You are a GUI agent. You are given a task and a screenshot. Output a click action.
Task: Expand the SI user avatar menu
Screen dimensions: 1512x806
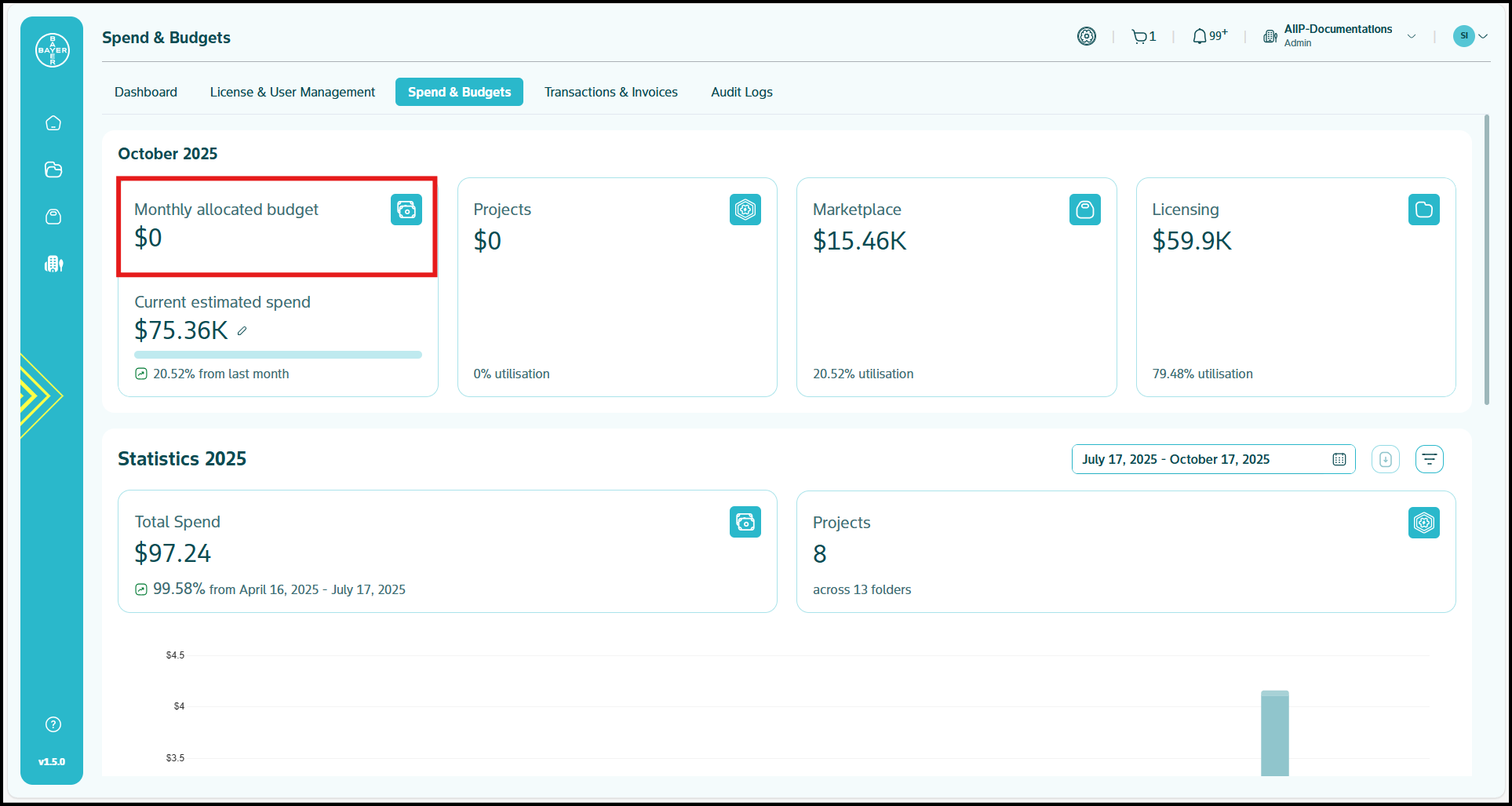[x=1470, y=36]
